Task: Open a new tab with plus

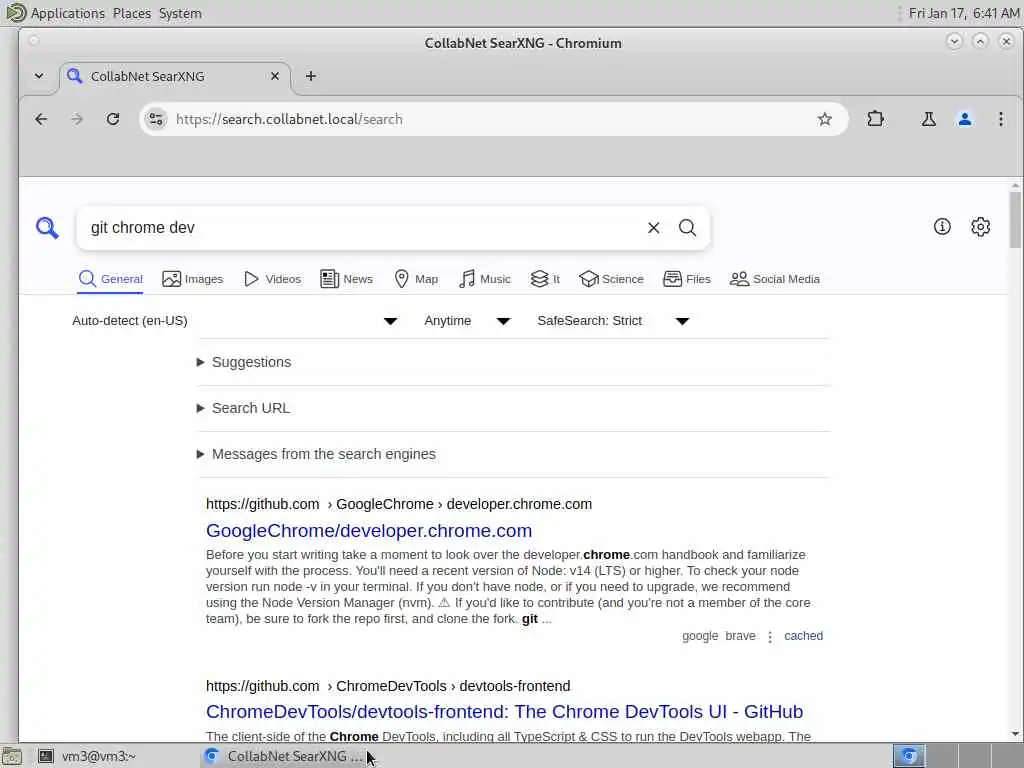Action: tap(311, 76)
